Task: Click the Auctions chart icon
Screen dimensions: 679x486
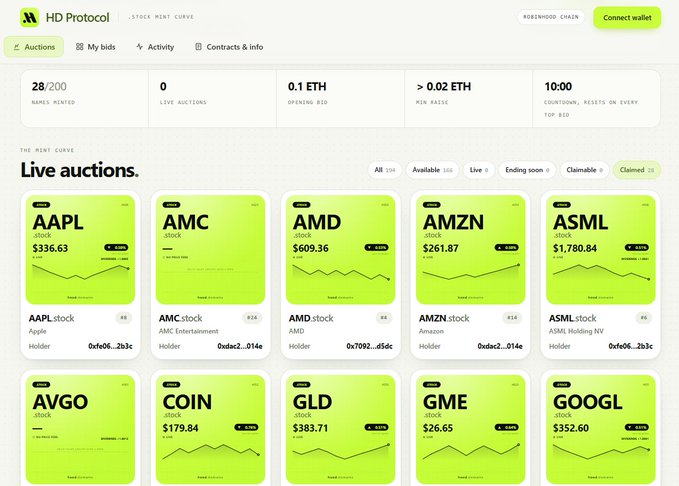Action: tap(16, 47)
